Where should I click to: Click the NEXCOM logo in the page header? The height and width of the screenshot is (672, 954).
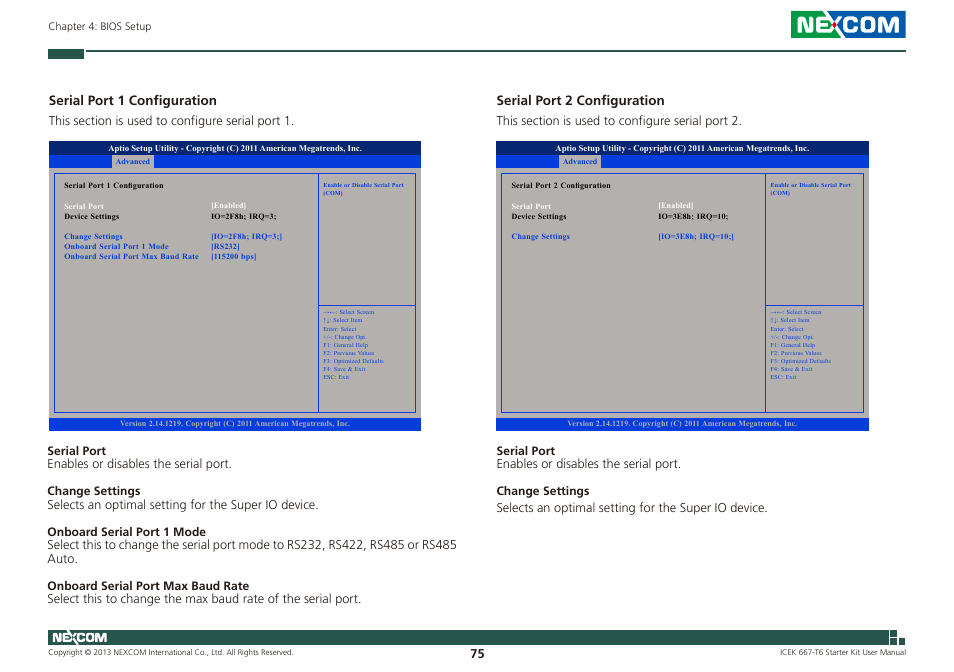click(x=848, y=24)
